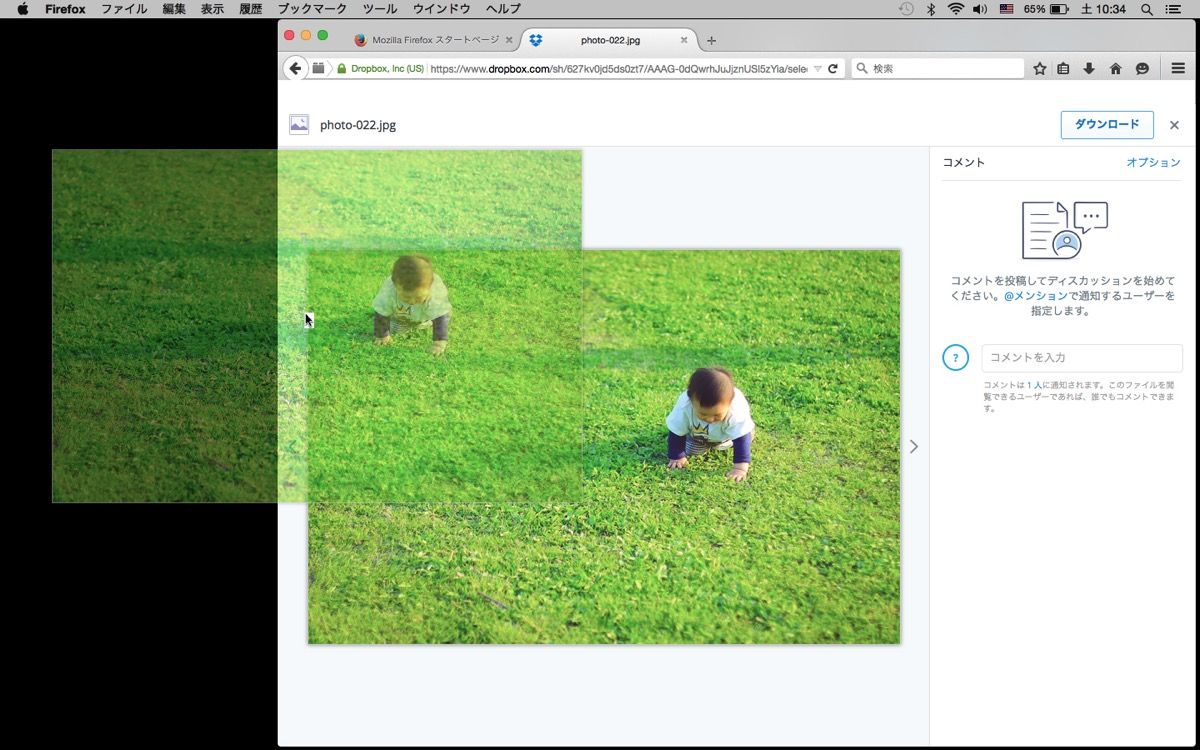Click the コメント panel heading
Screen dimensions: 1200x750
click(x=964, y=162)
